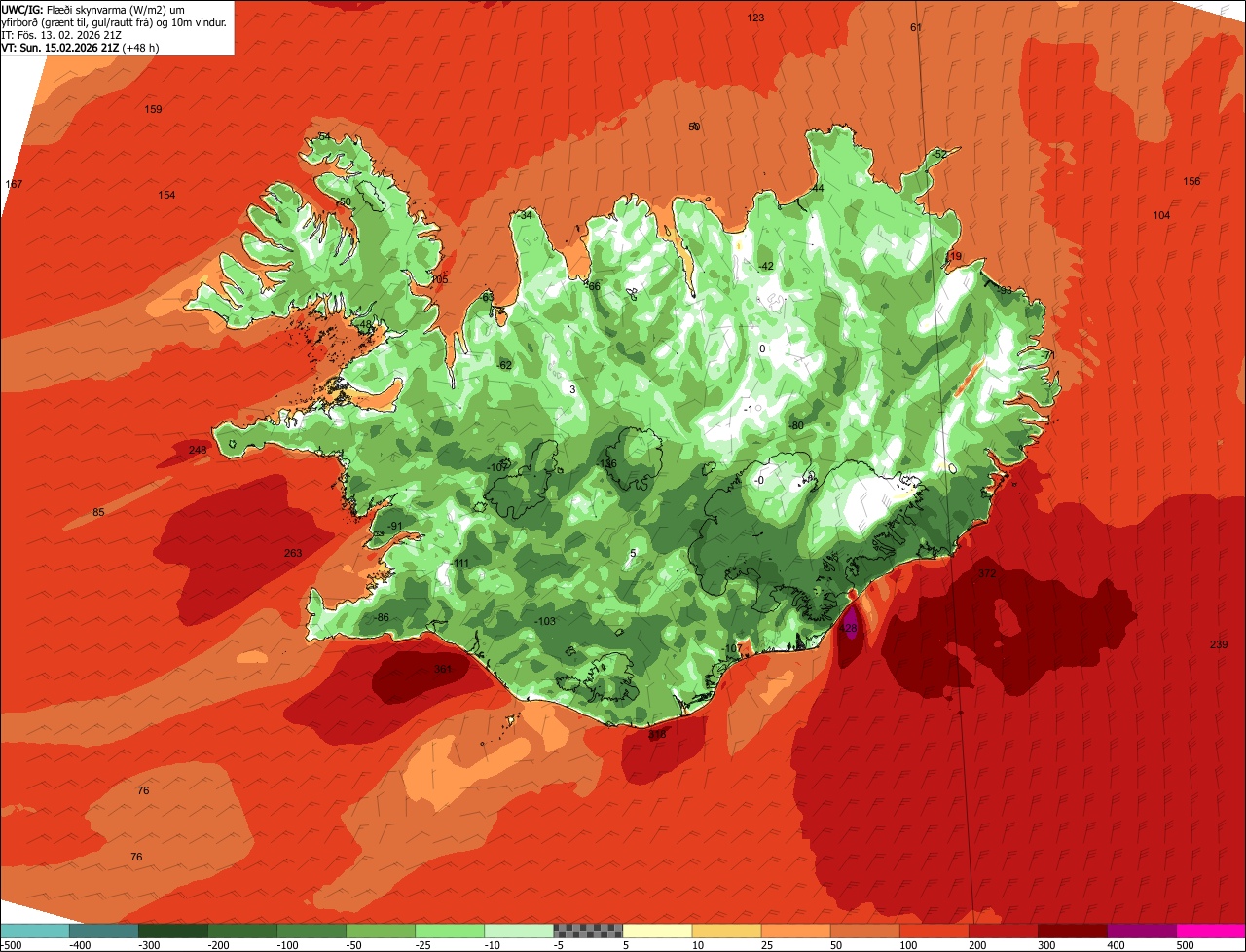Viewport: 1246px width, 952px height.
Task: Click the "-52" value at the northeast tip
Action: pyautogui.click(x=938, y=154)
